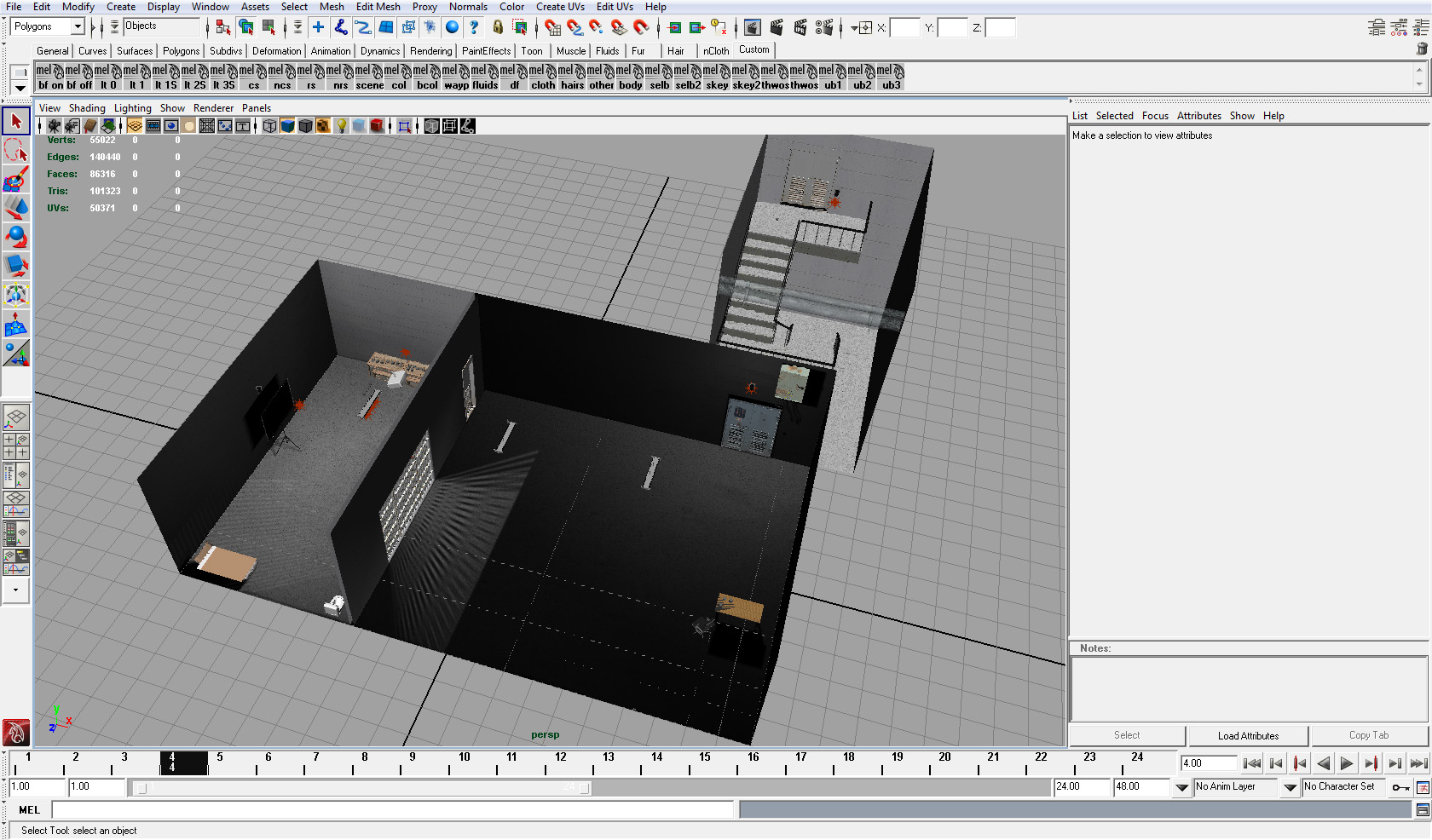Choose the Paint Selection tool
This screenshot has height=840, width=1432.
click(x=16, y=179)
